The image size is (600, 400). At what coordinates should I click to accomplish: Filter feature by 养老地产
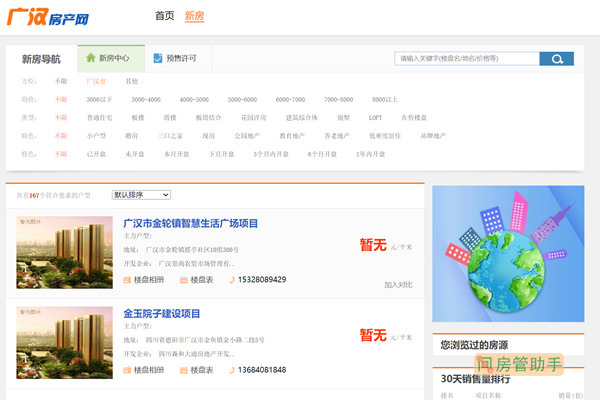point(337,136)
